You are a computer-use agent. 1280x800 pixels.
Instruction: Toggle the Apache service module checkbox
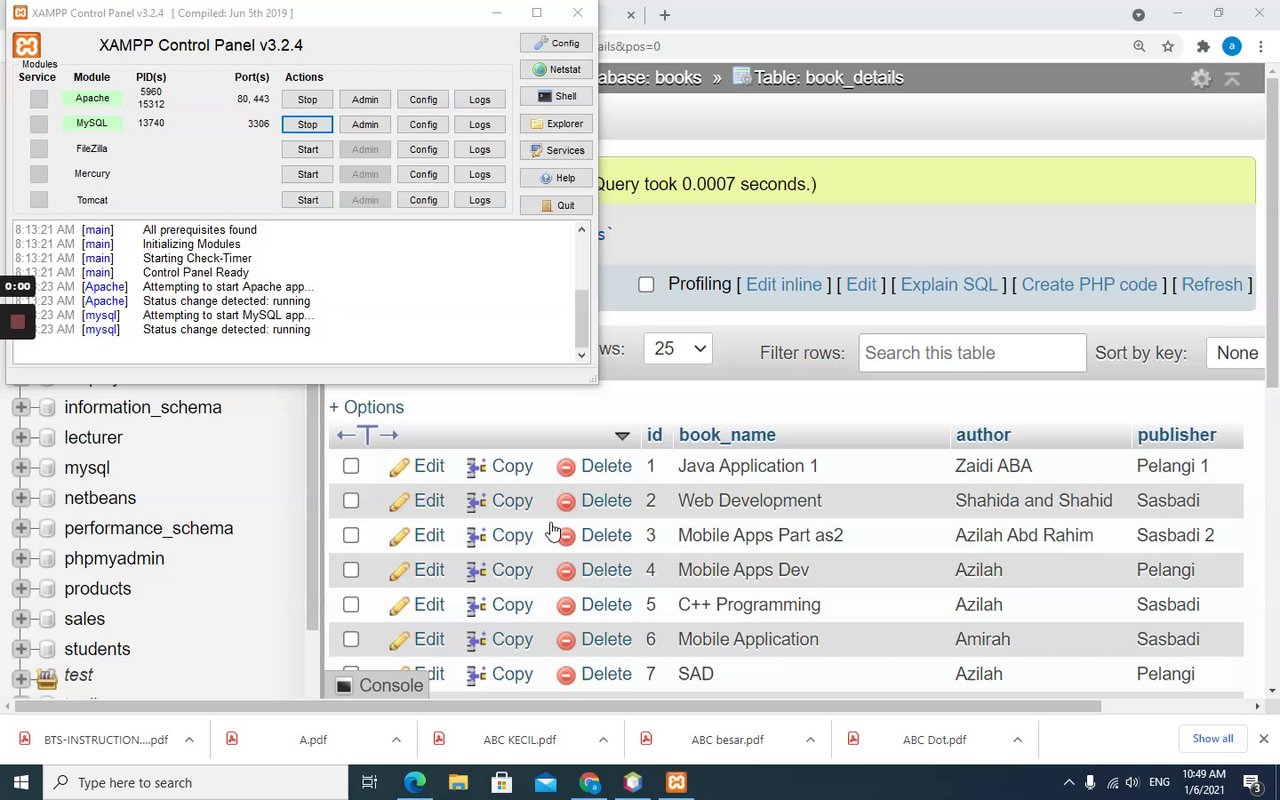pyautogui.click(x=39, y=99)
